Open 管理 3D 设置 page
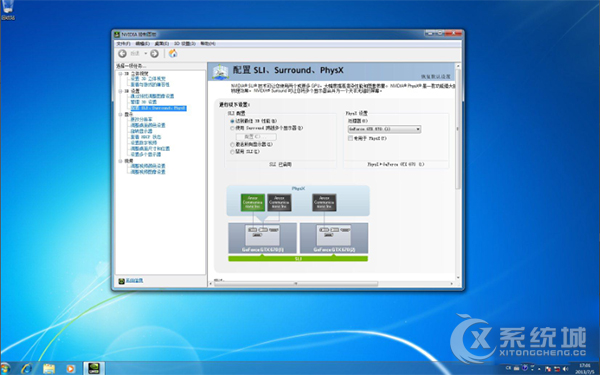600x375 pixels. point(143,102)
